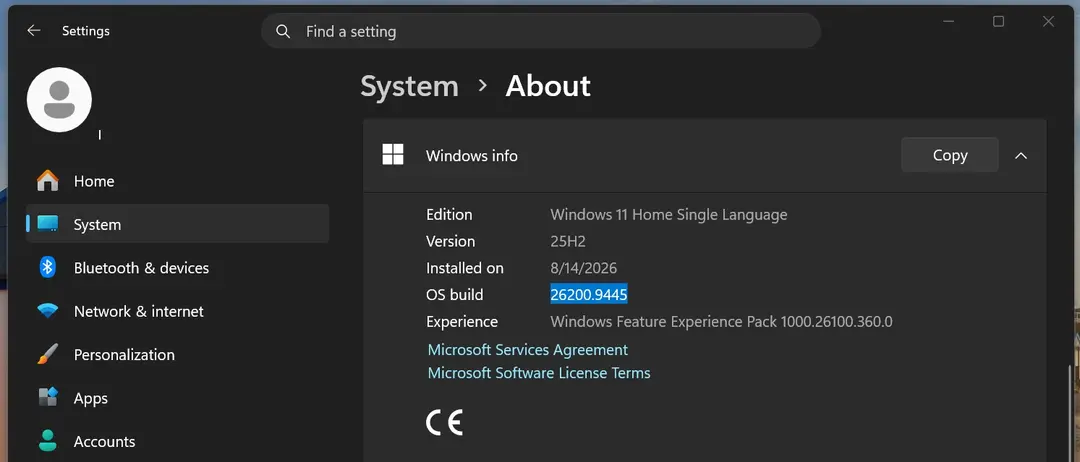Click the Accounts person icon
The image size is (1080, 462).
tap(48, 441)
